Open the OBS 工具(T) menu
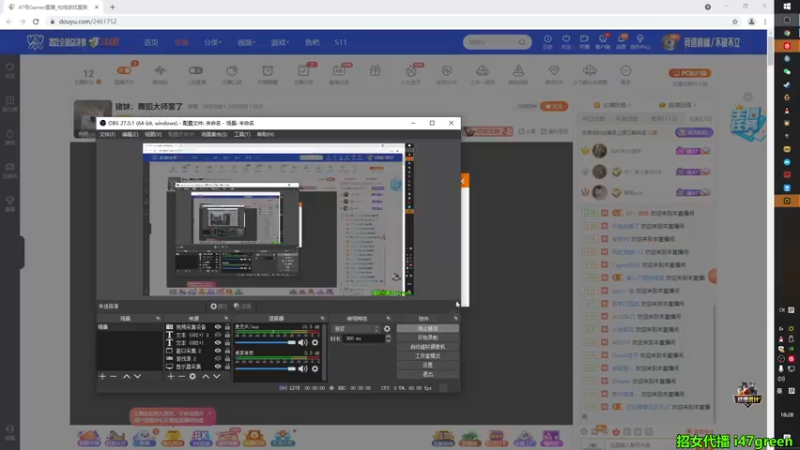800x450 pixels. [x=242, y=135]
